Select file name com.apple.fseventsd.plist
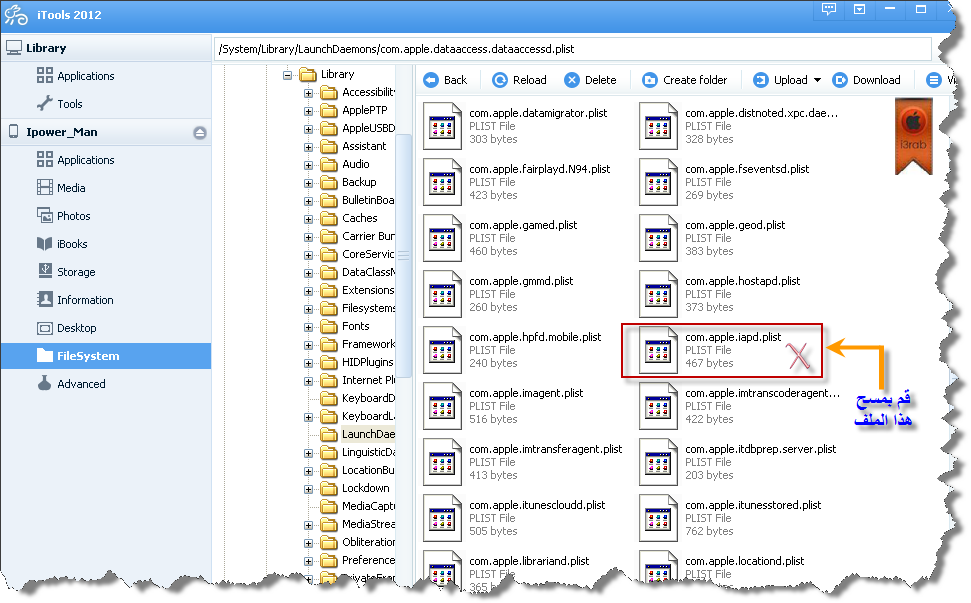 coord(747,169)
